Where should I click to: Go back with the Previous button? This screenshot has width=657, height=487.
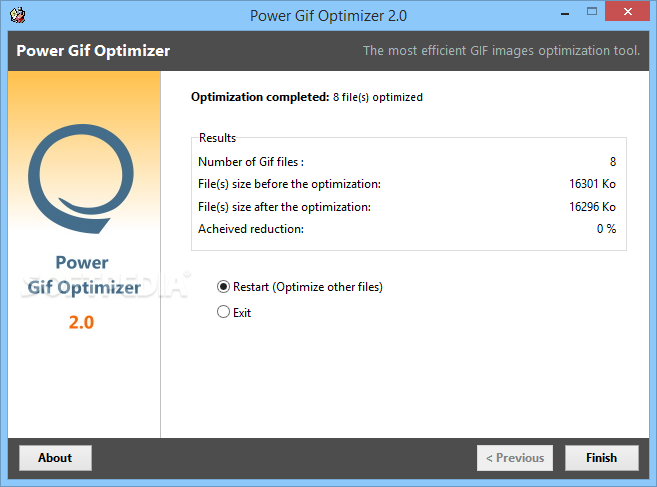515,458
